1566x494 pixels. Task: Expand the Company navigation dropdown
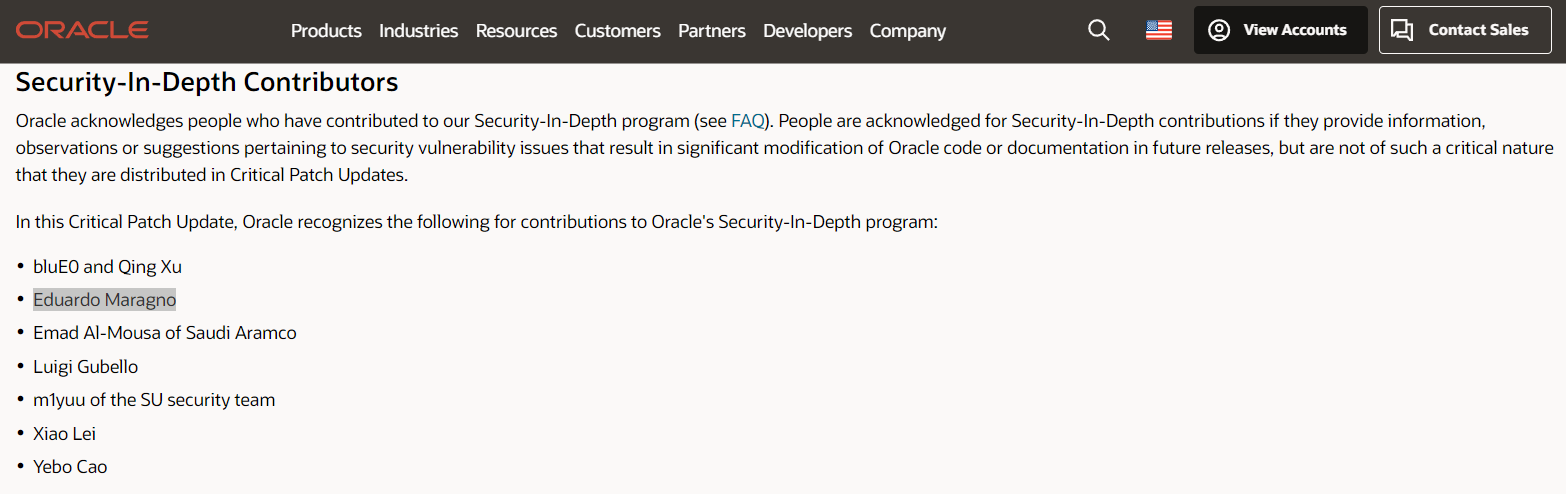pos(907,31)
